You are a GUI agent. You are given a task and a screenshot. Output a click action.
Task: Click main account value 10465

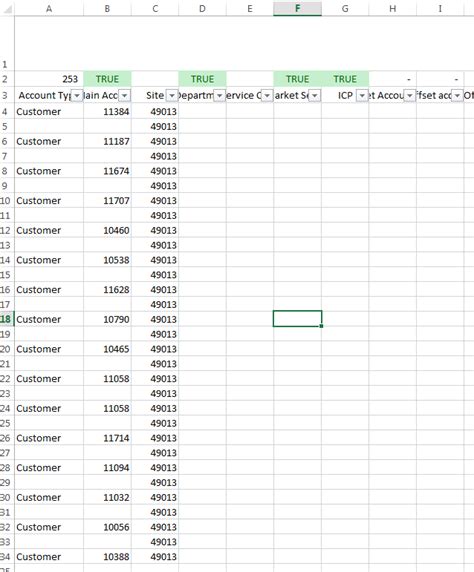(116, 349)
